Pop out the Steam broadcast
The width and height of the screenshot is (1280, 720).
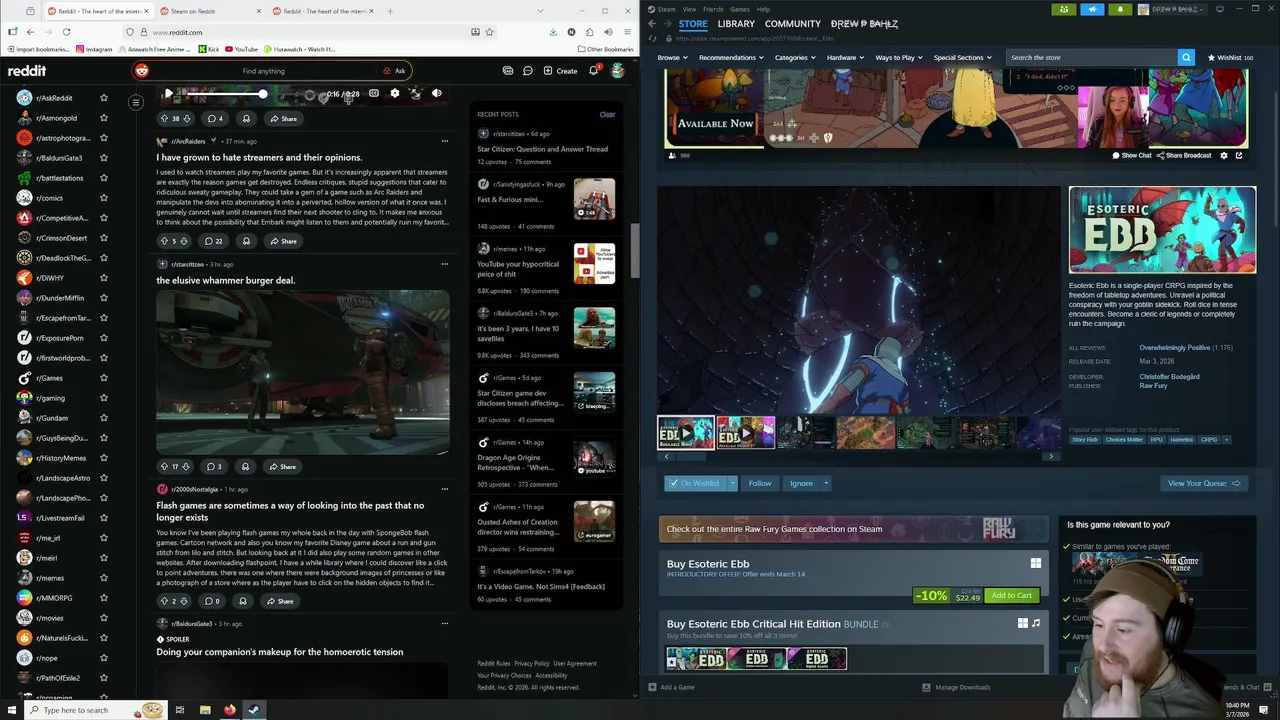pyautogui.click(x=1239, y=155)
